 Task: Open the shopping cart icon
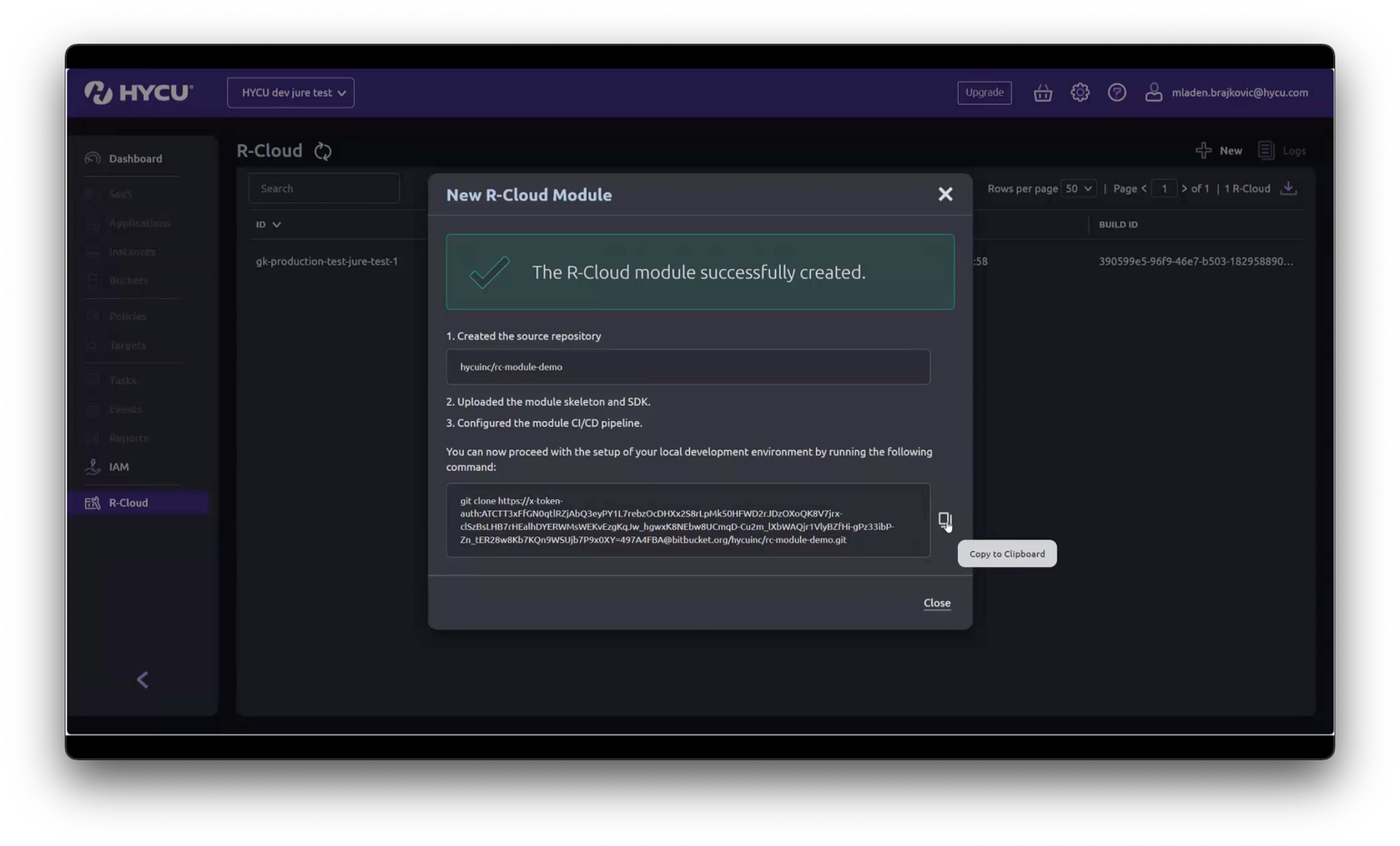(1042, 92)
